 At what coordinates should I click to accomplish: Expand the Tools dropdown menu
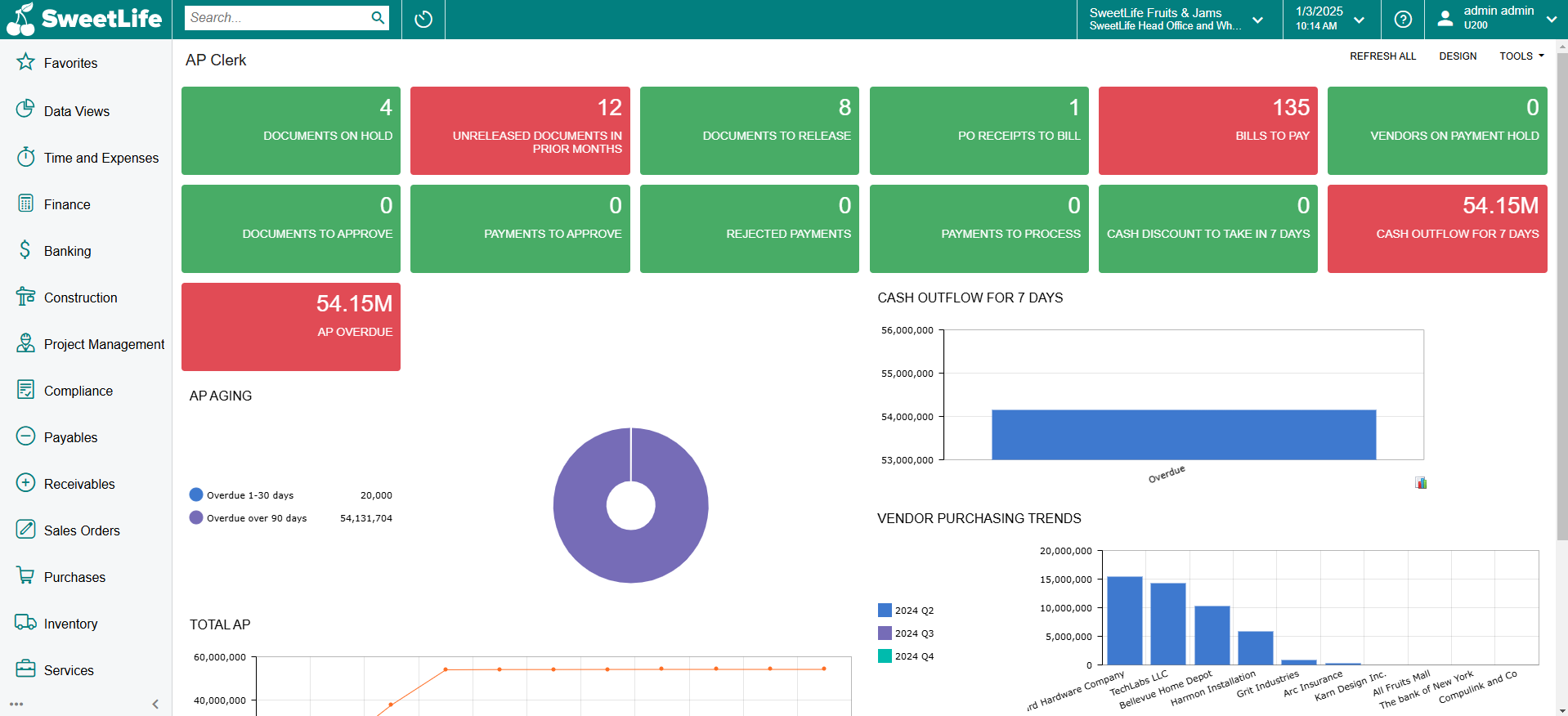[1521, 56]
